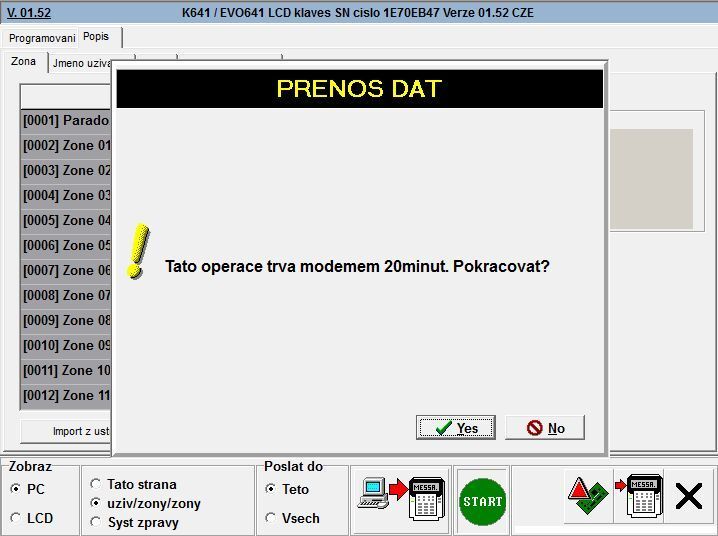Image resolution: width=718 pixels, height=536 pixels.
Task: Choose Syst zpravy radio option
Action: pos(96,522)
